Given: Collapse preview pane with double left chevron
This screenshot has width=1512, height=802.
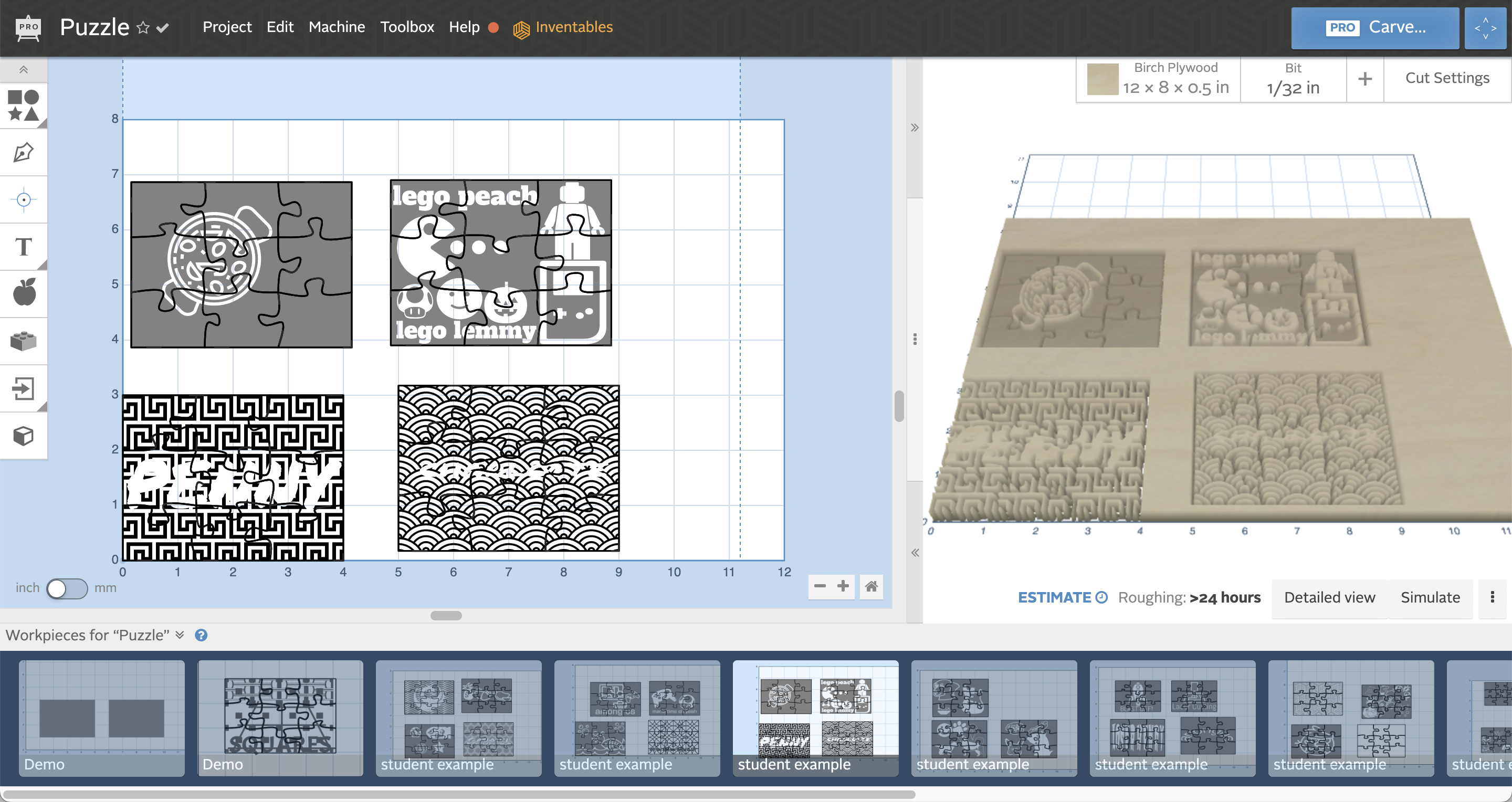Looking at the screenshot, I should coord(915,553).
